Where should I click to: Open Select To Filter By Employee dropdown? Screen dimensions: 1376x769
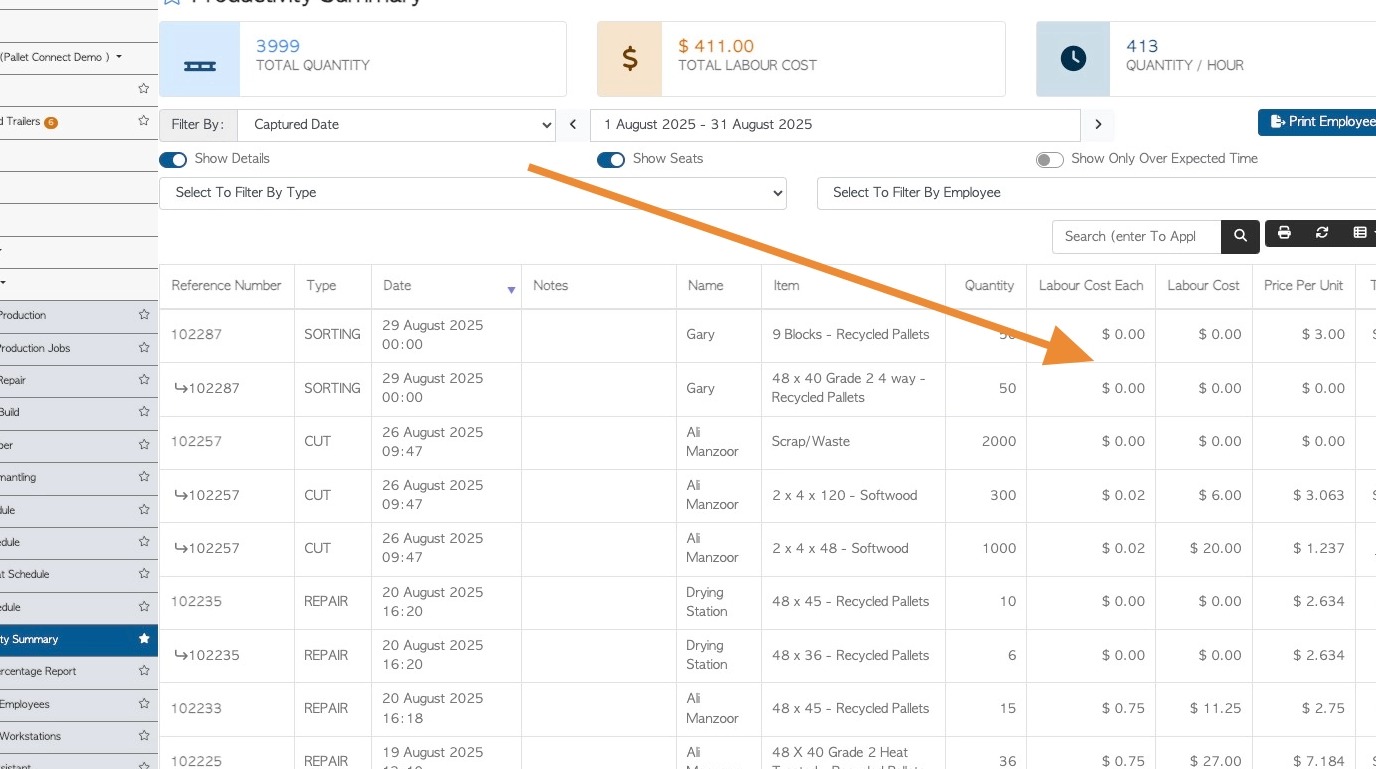click(1095, 193)
